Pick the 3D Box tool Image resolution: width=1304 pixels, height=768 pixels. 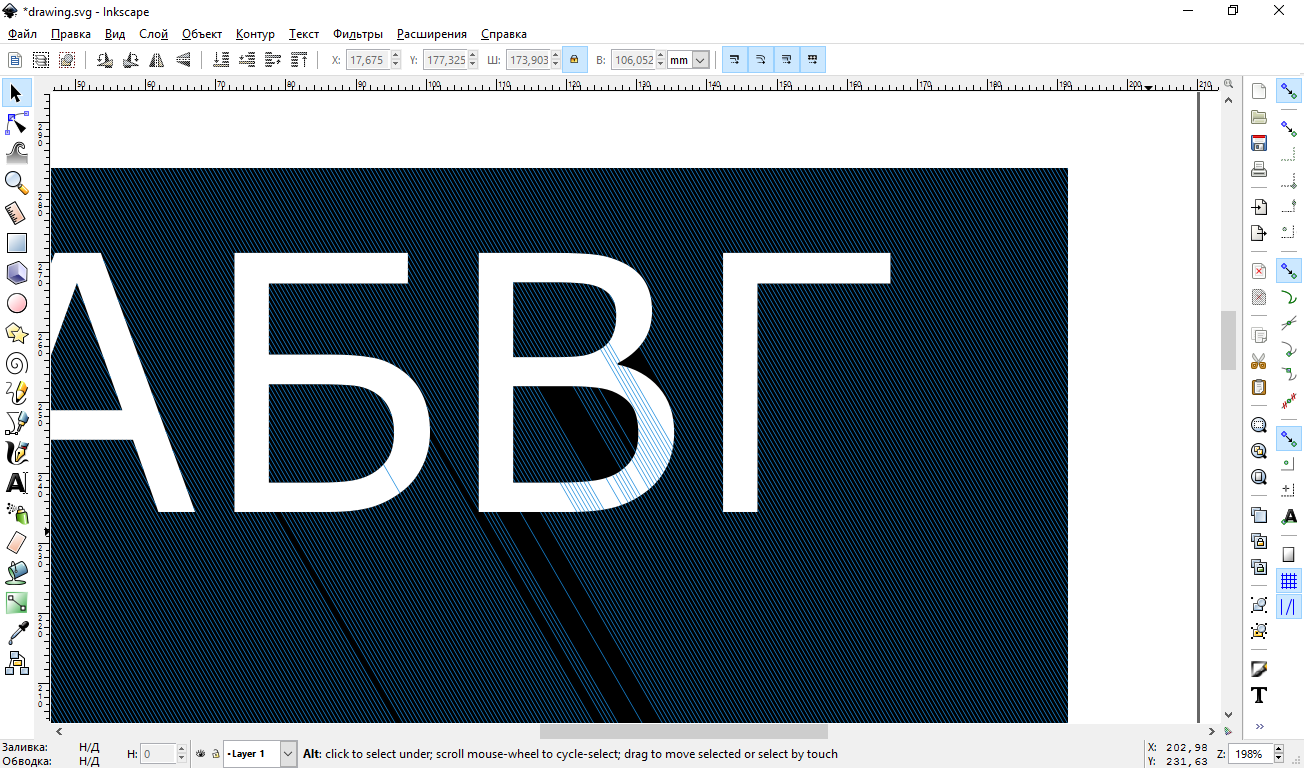pos(16,272)
